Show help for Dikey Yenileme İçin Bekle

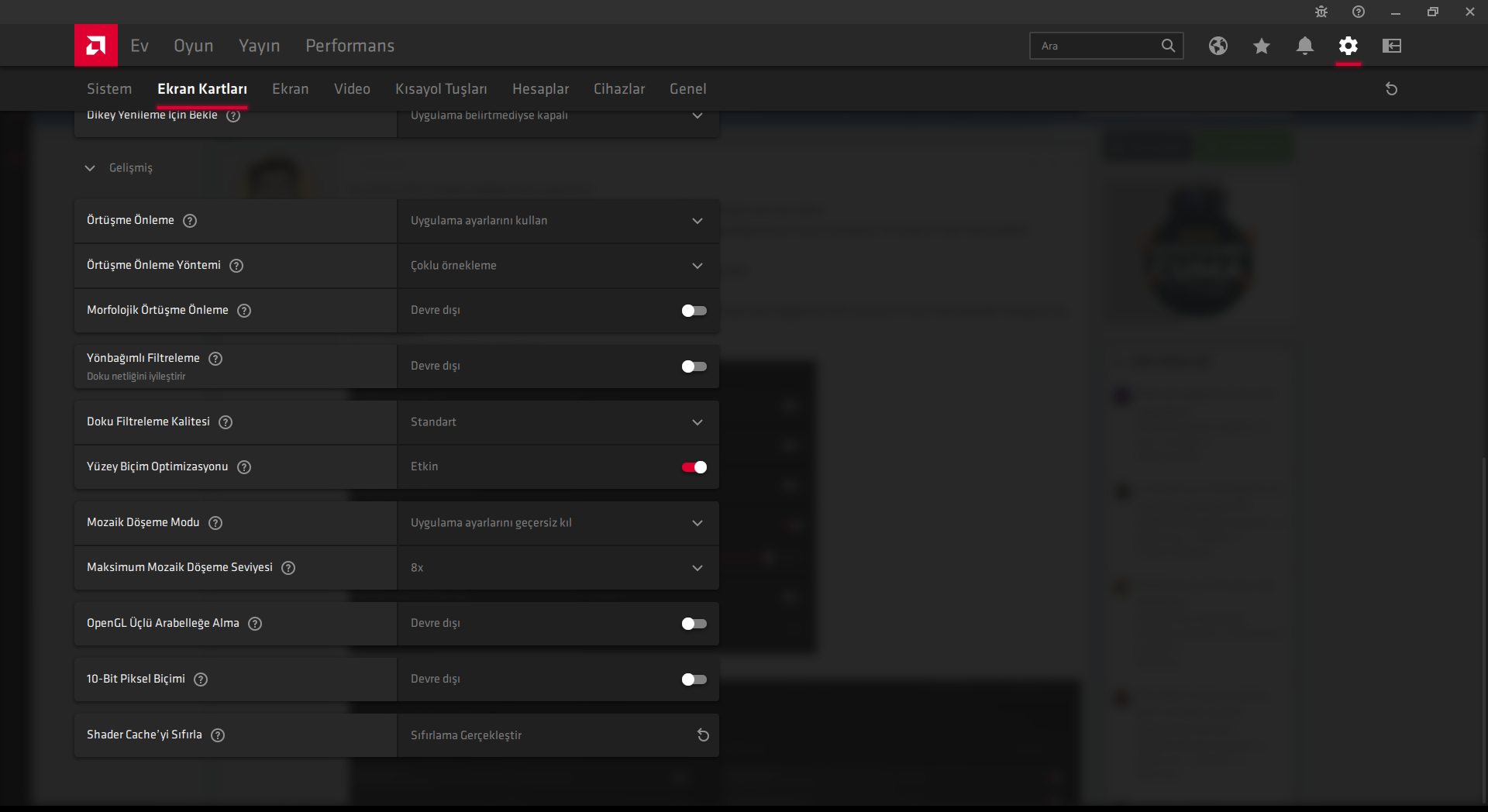click(x=233, y=115)
